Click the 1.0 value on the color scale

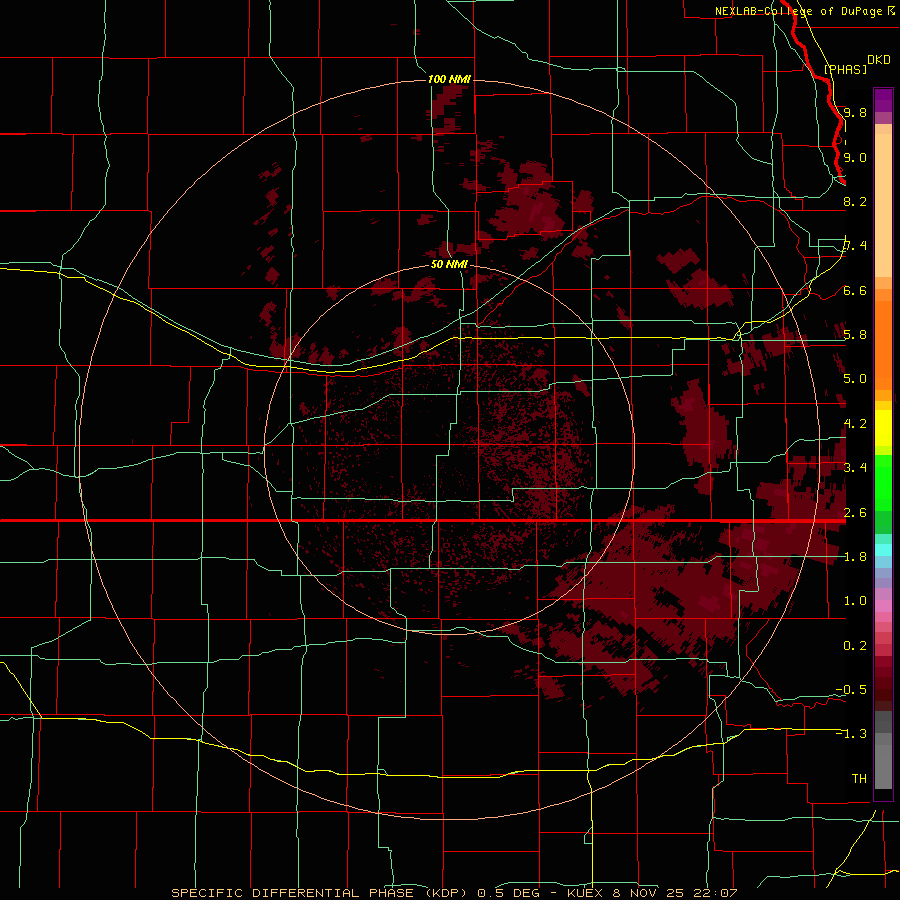[x=855, y=601]
